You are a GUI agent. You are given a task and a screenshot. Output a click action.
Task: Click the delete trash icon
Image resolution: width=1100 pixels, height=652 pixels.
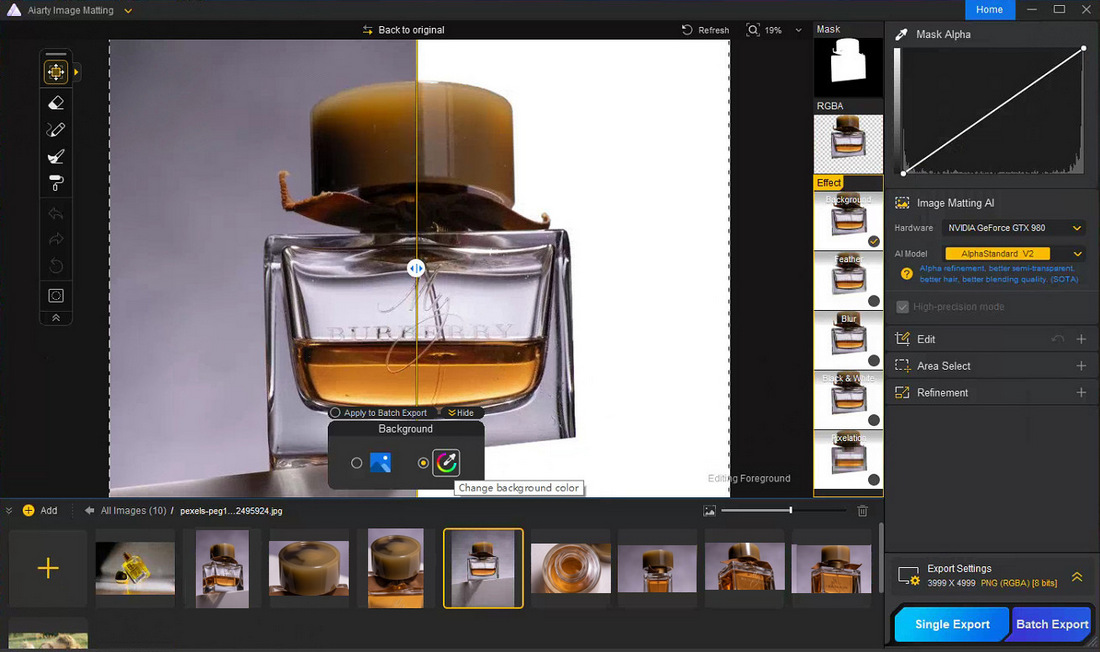tap(862, 511)
